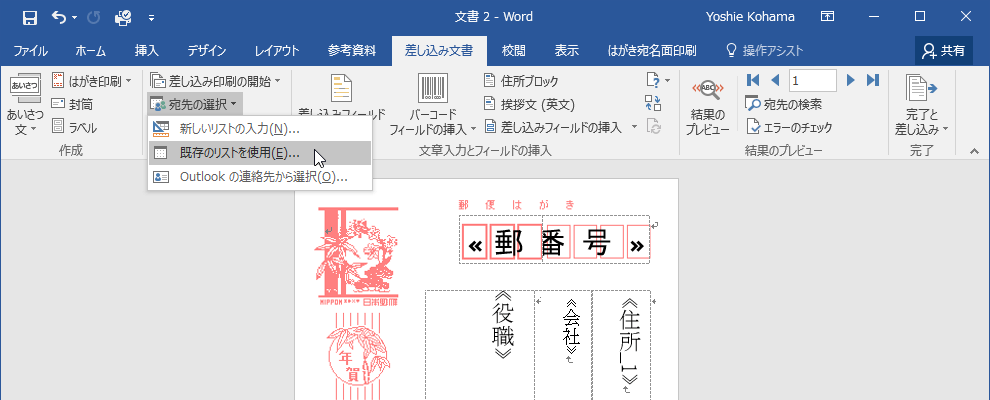Image resolution: width=990 pixels, height=400 pixels.
Task: Click the 共有 share button
Action: (943, 51)
